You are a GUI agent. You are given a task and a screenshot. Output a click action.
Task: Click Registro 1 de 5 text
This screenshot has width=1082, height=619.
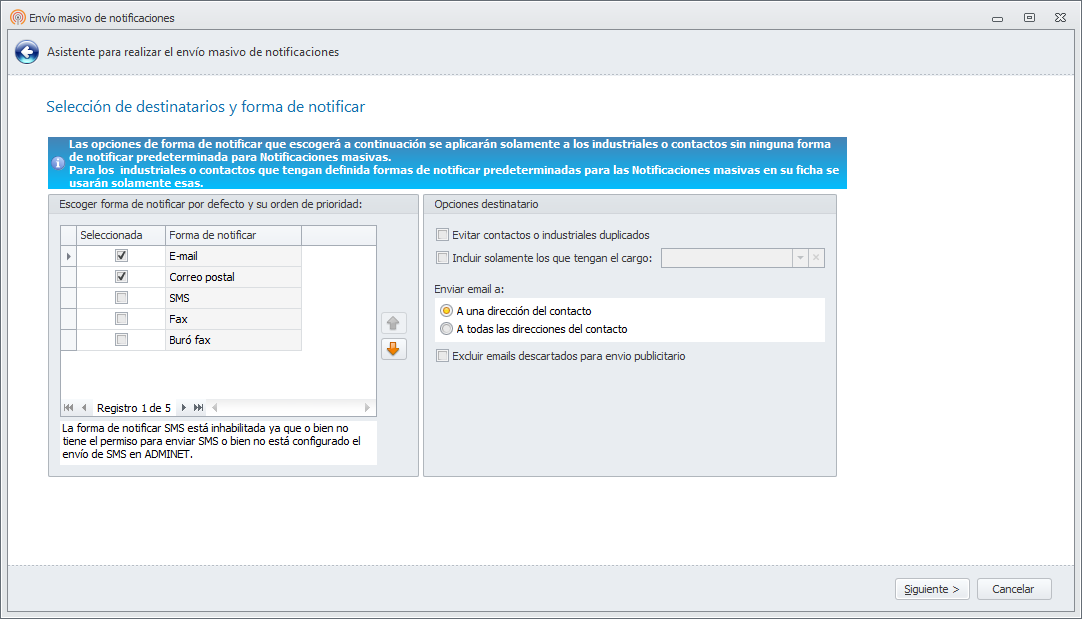click(x=134, y=408)
